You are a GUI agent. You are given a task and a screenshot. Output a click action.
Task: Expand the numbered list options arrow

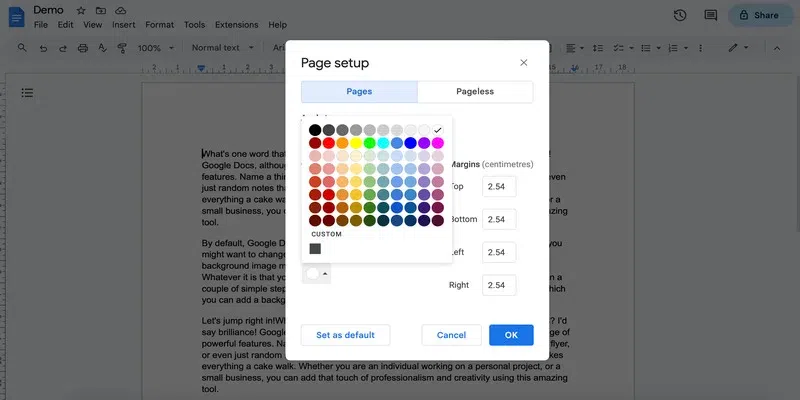pyautogui.click(x=686, y=48)
